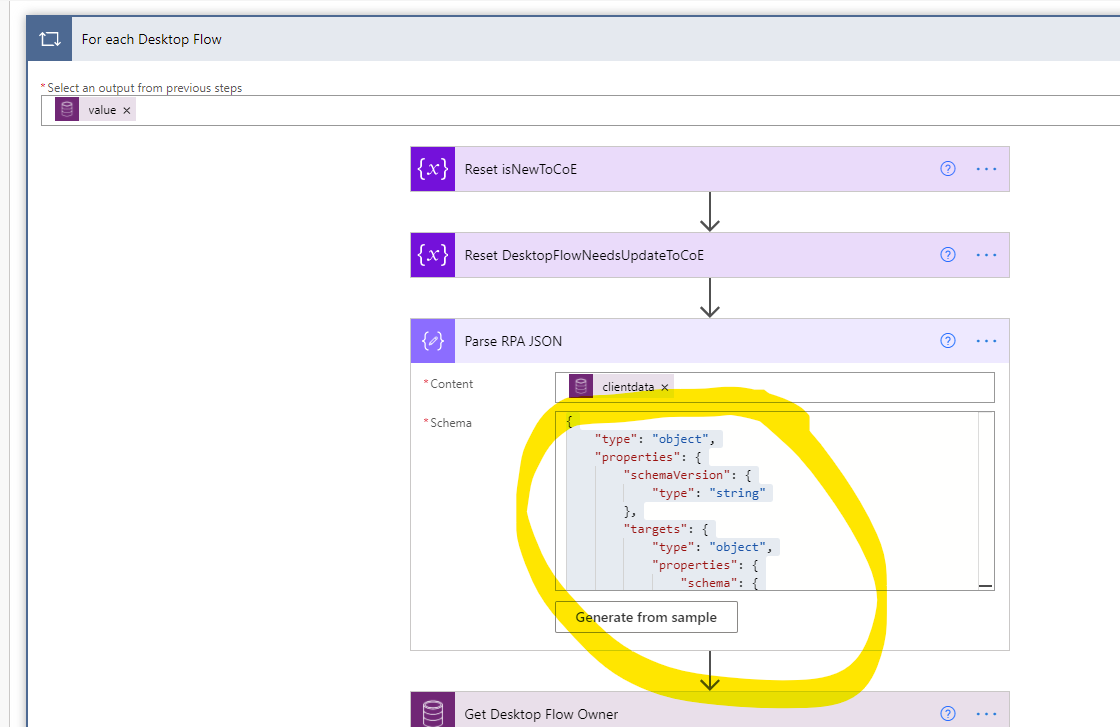The height and width of the screenshot is (727, 1120).
Task: Open the ellipsis menu on Reset isNewToCoE
Action: 987,168
